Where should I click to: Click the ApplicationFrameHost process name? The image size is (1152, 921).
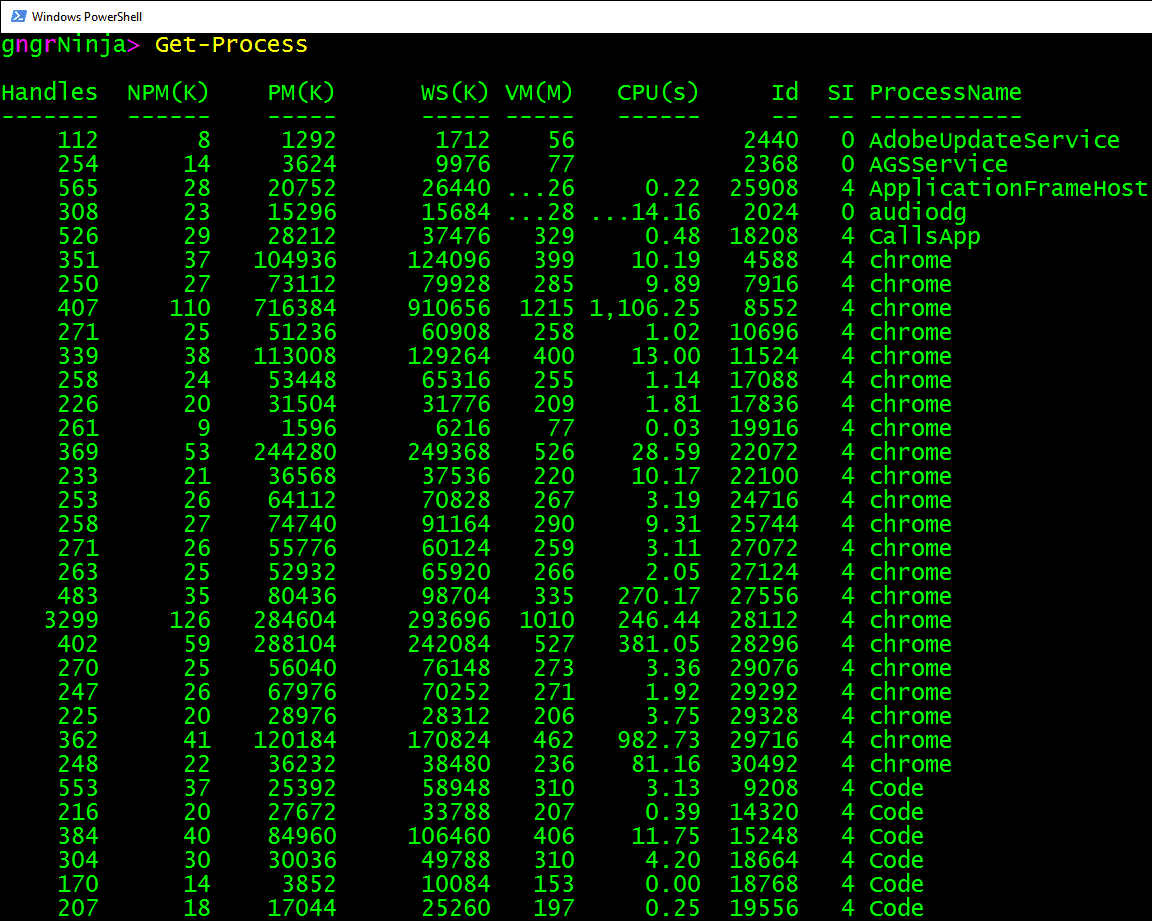pyautogui.click(x=1008, y=188)
